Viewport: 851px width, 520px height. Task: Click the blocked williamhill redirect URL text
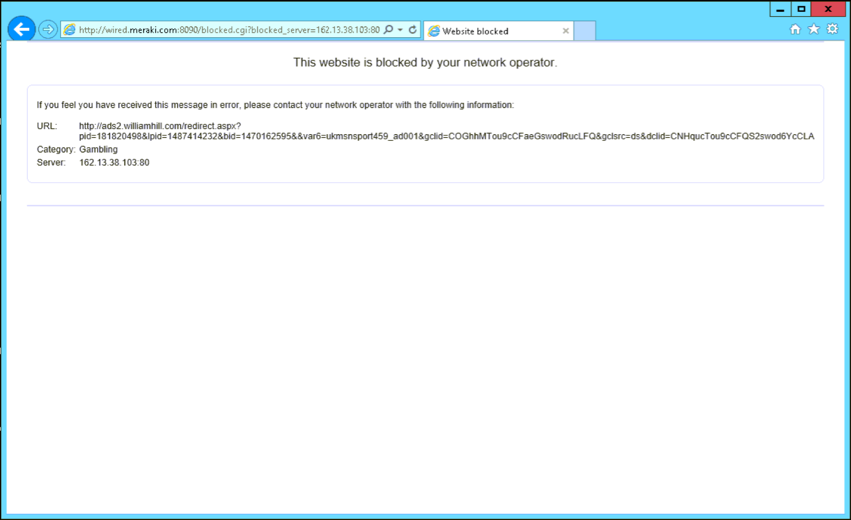446,131
